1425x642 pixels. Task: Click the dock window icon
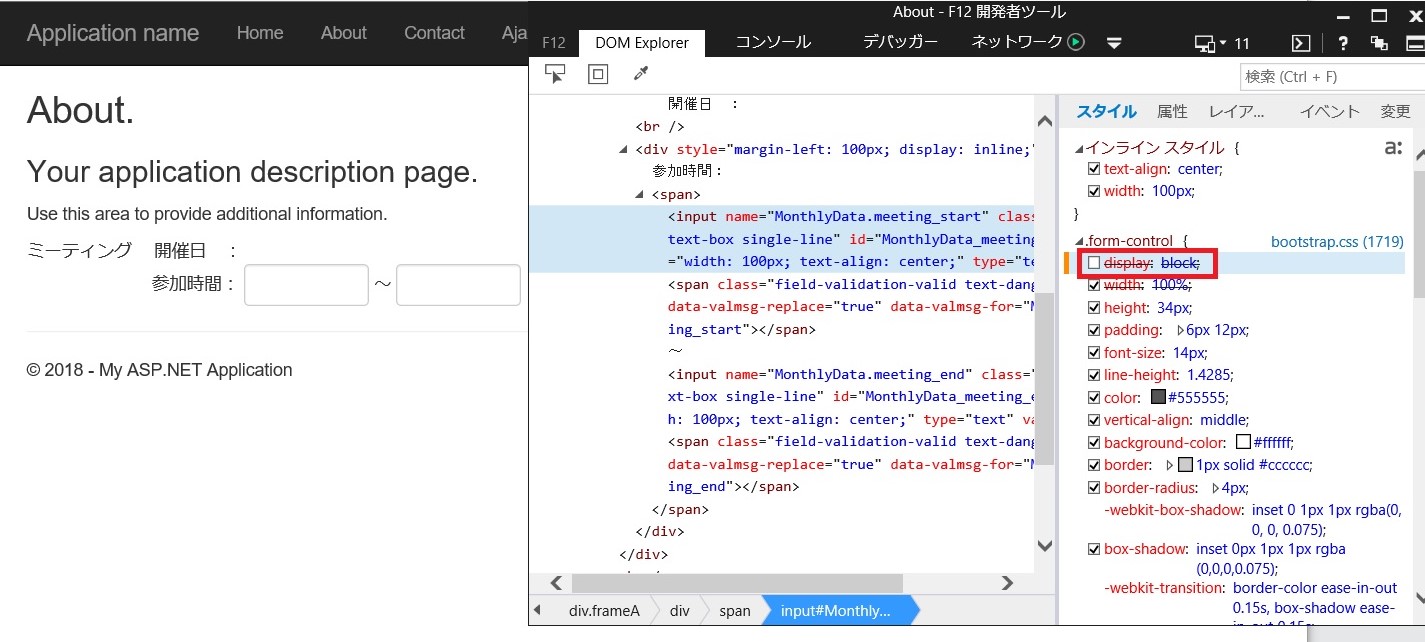coord(1381,42)
